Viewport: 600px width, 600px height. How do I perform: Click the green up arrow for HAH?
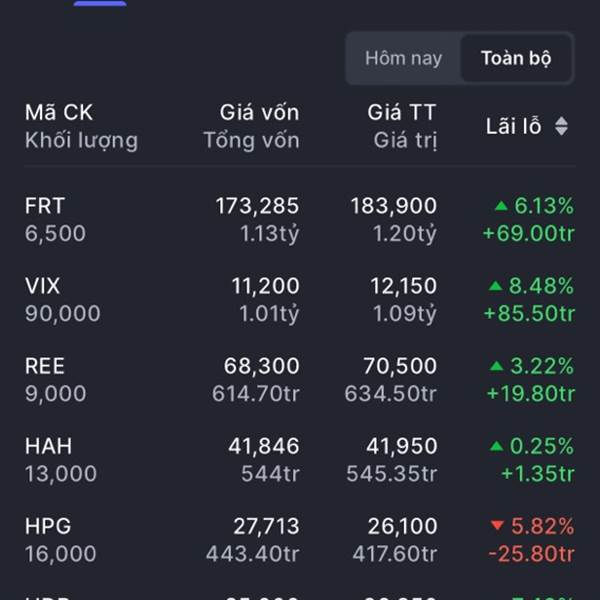496,446
